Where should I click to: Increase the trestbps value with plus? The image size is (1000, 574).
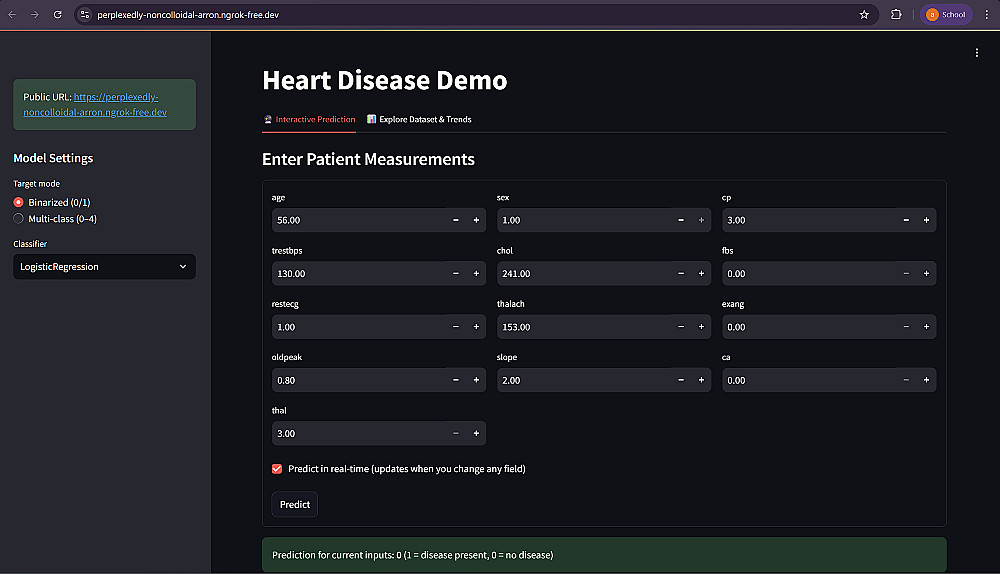(x=476, y=273)
